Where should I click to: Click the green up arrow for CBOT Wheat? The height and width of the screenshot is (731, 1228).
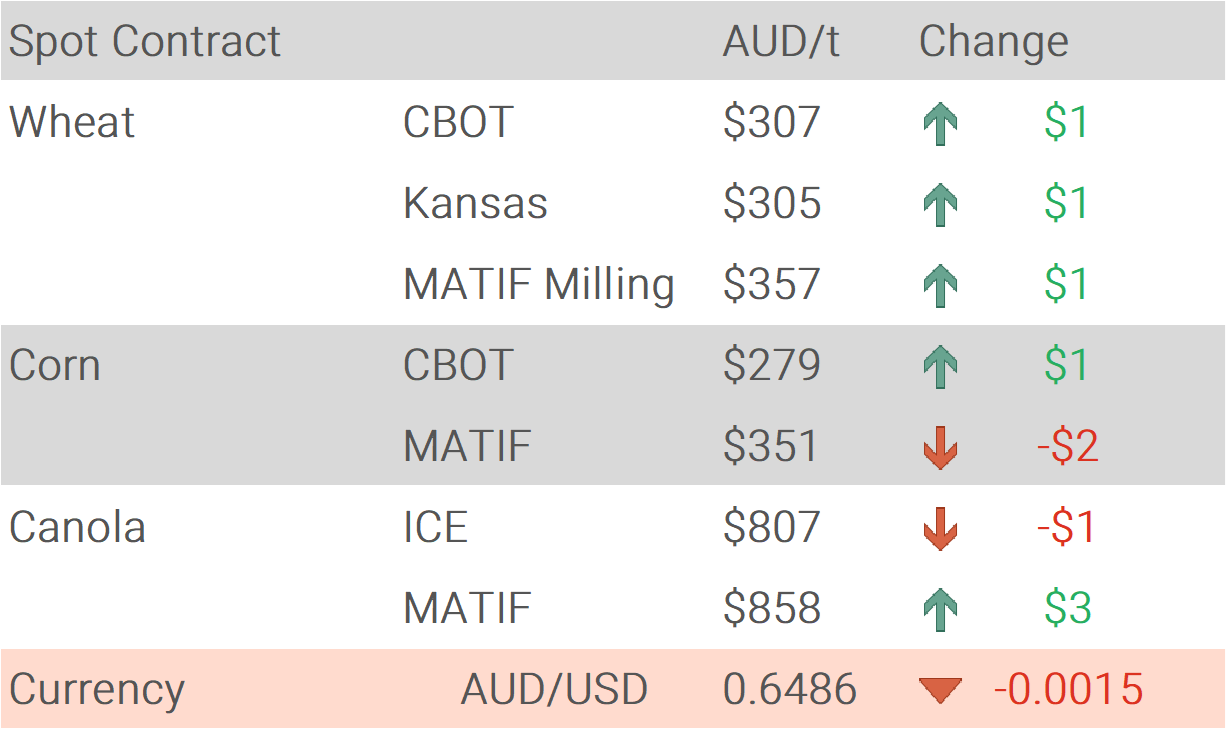939,124
